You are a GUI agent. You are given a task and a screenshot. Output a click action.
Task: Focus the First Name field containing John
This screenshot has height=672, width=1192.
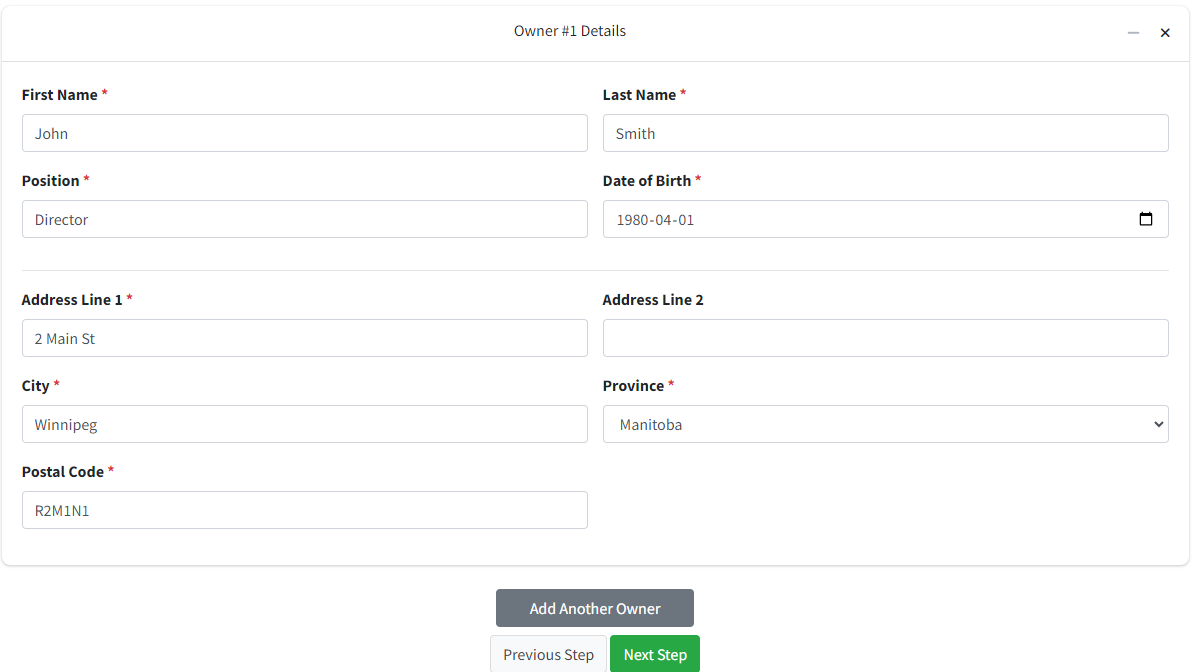coord(305,133)
